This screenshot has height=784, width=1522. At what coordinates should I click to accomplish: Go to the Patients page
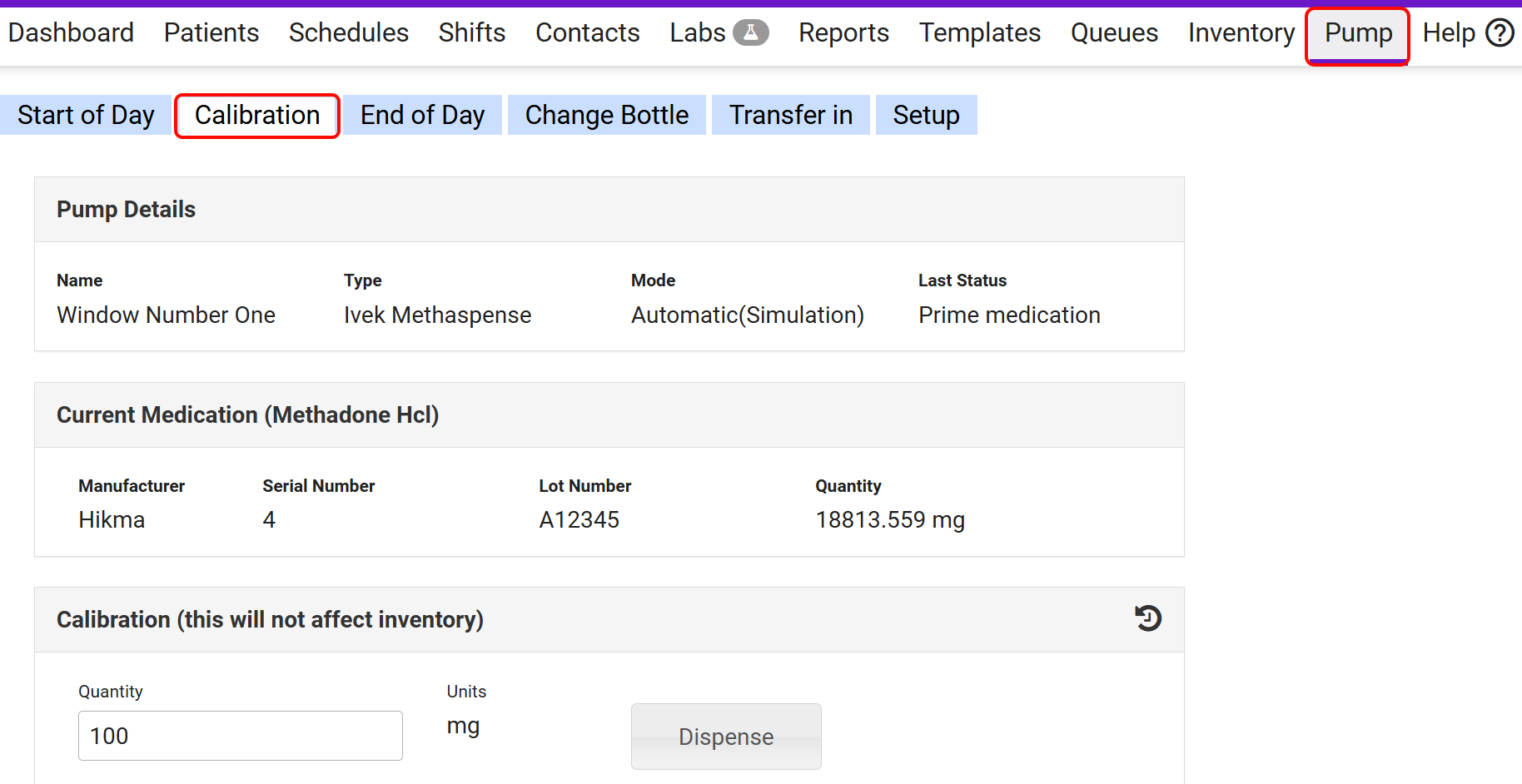click(211, 32)
